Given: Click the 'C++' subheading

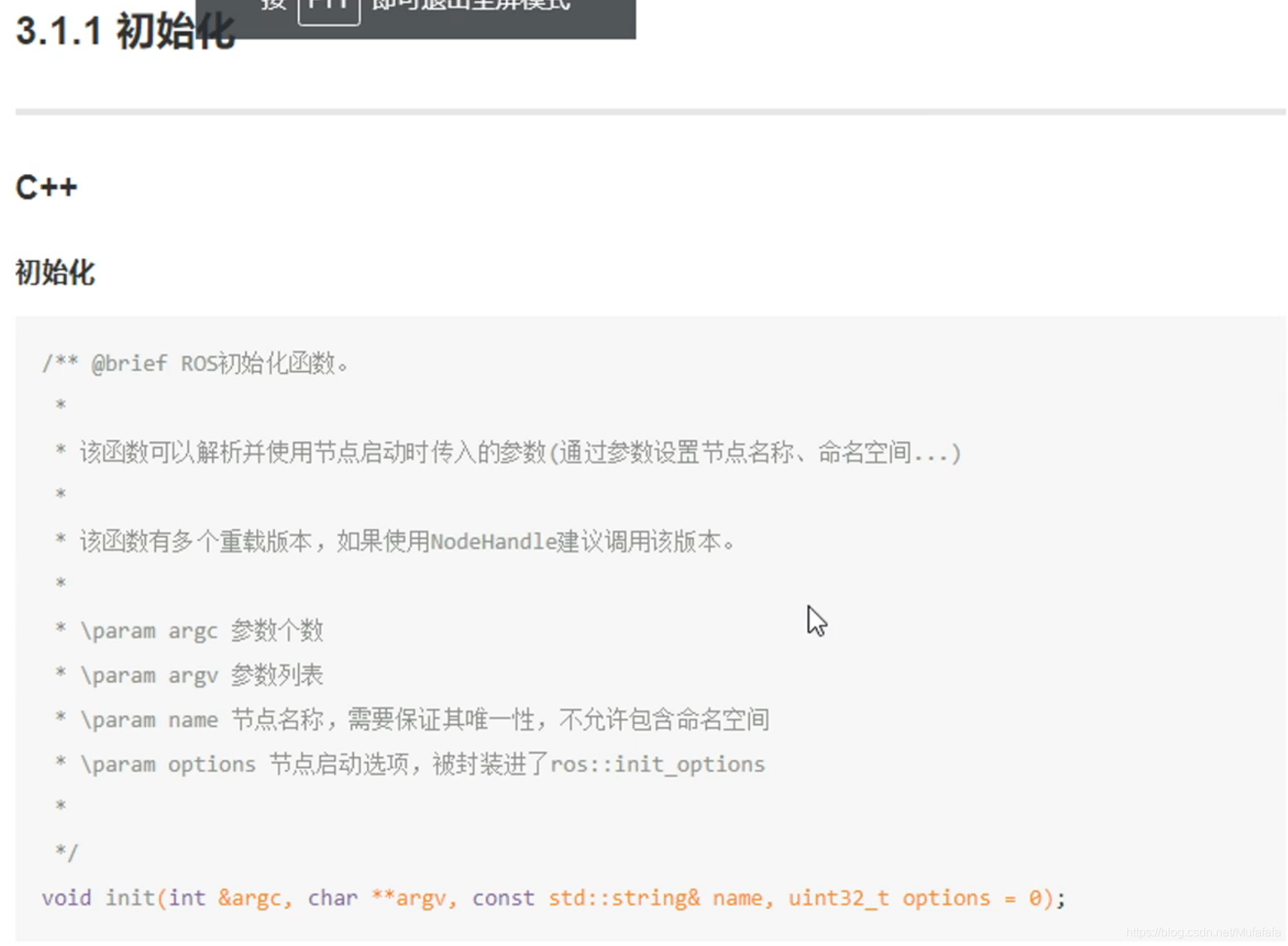Looking at the screenshot, I should pos(47,187).
